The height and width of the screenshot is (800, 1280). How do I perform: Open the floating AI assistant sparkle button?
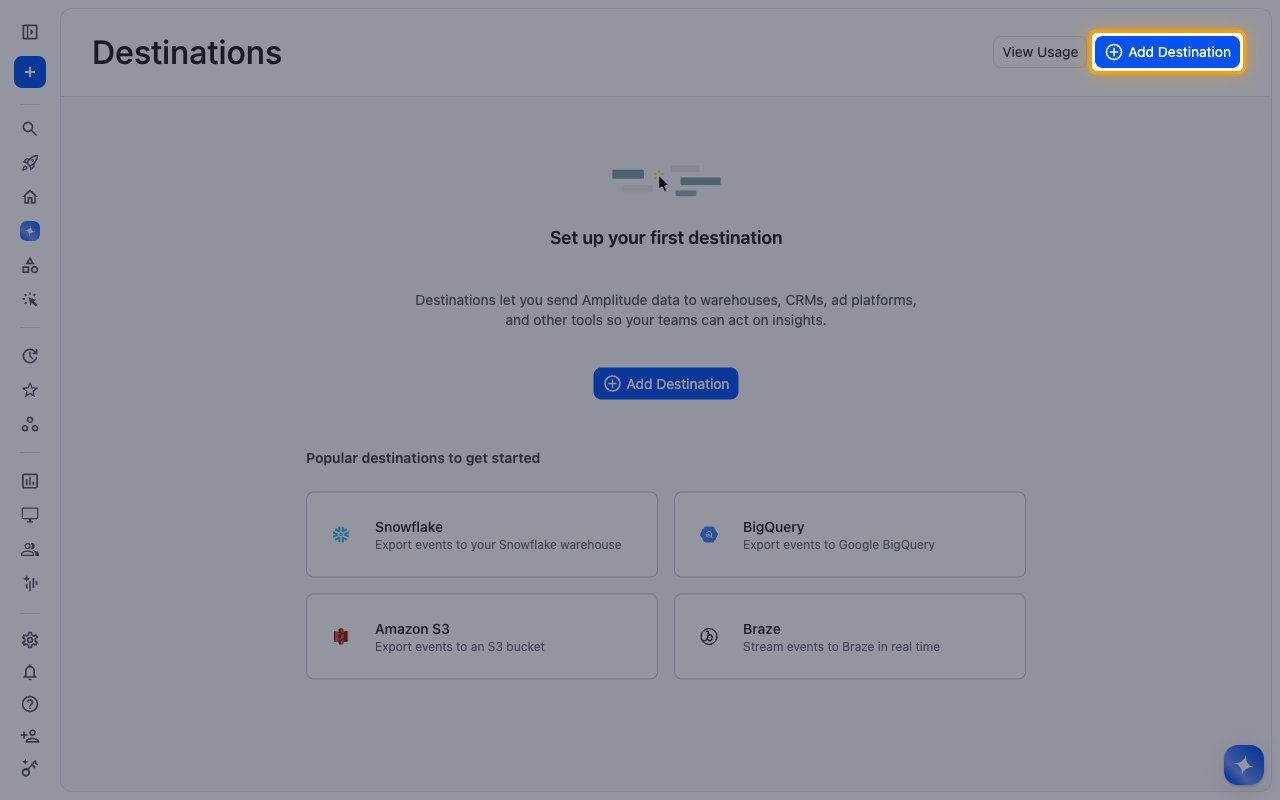pyautogui.click(x=1244, y=765)
